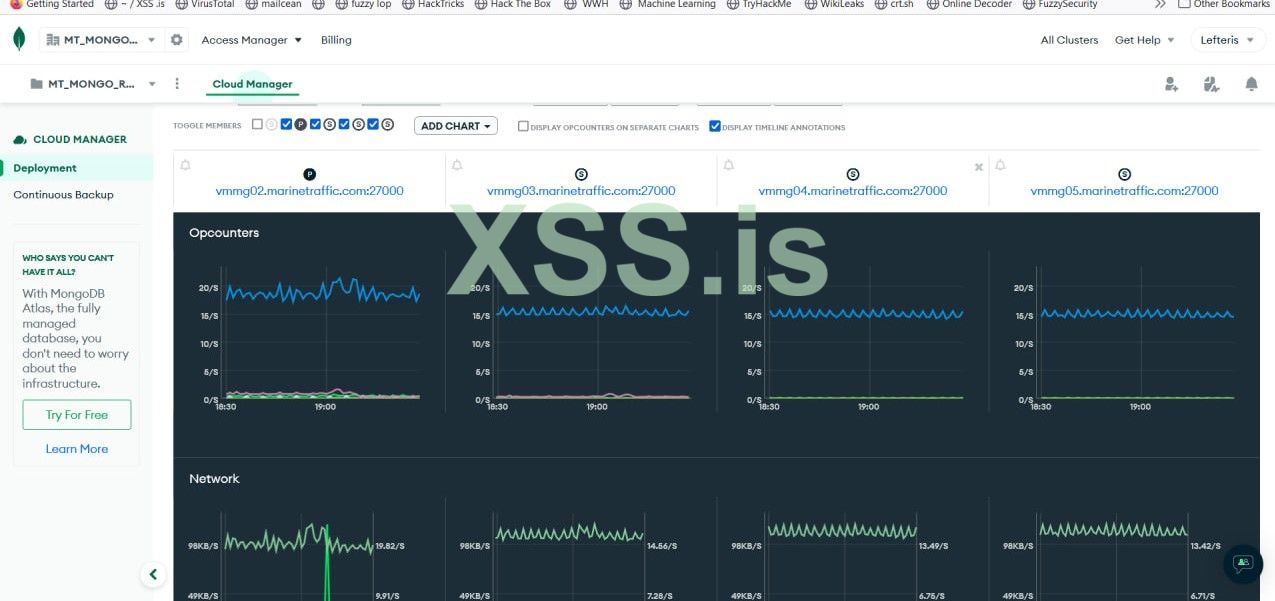The width and height of the screenshot is (1275, 601).
Task: Open host vmmg03.marinetraffic.com:27000 link
Action: click(581, 191)
